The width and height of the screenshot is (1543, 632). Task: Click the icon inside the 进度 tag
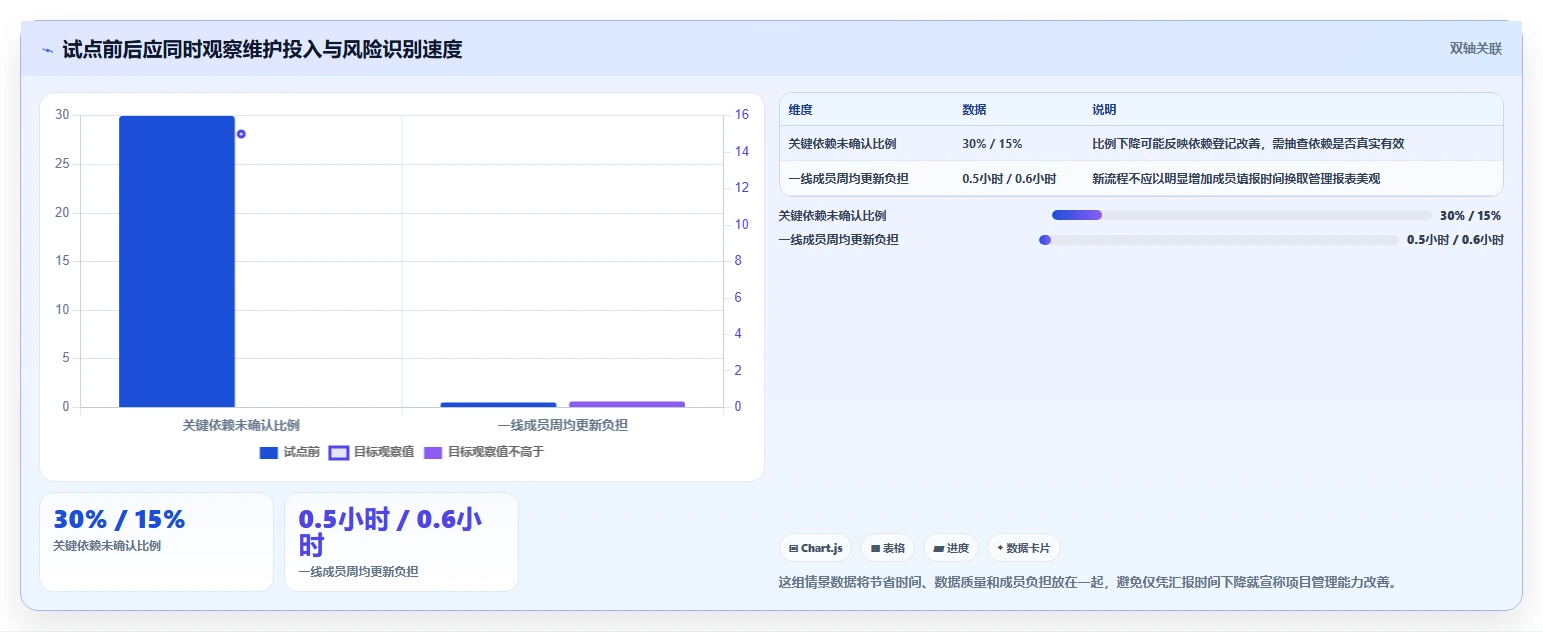tap(938, 548)
